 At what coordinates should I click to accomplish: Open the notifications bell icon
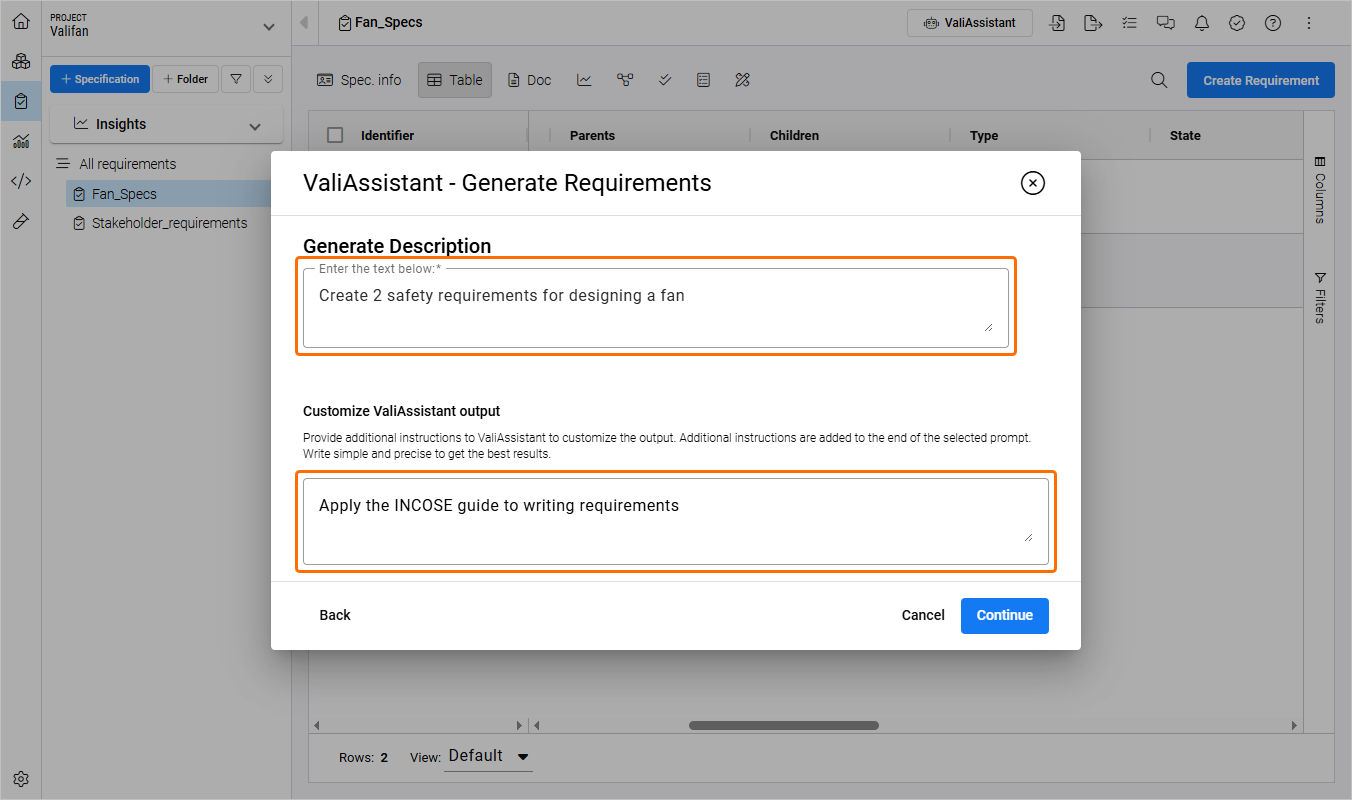[1201, 23]
